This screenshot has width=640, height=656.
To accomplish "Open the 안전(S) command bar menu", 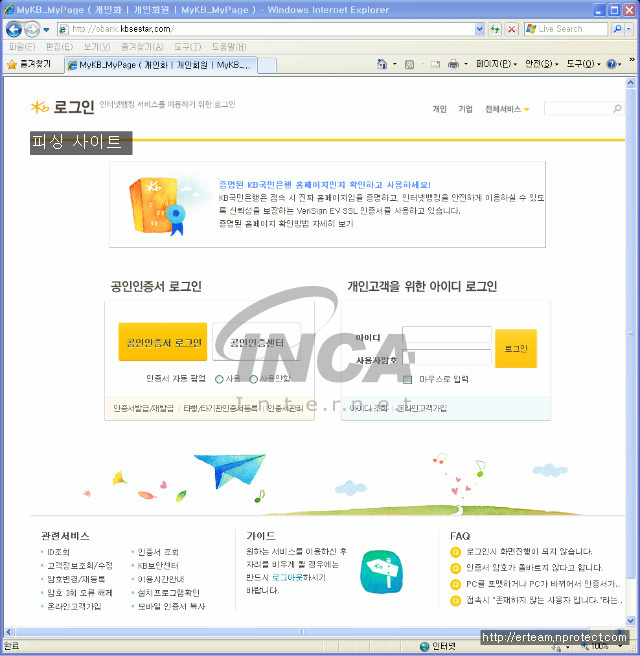I will 541,64.
